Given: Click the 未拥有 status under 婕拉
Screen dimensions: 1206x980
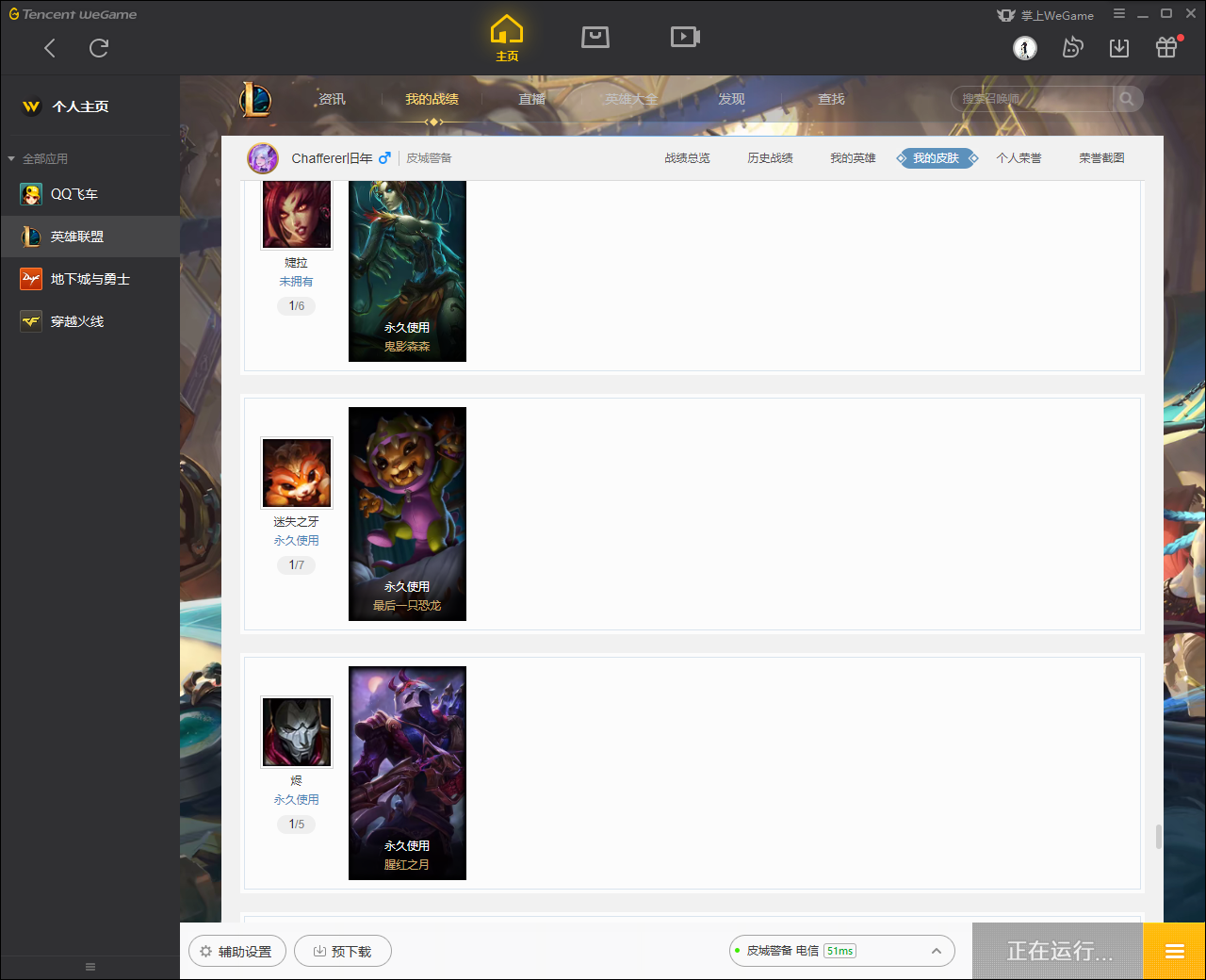Looking at the screenshot, I should point(296,282).
